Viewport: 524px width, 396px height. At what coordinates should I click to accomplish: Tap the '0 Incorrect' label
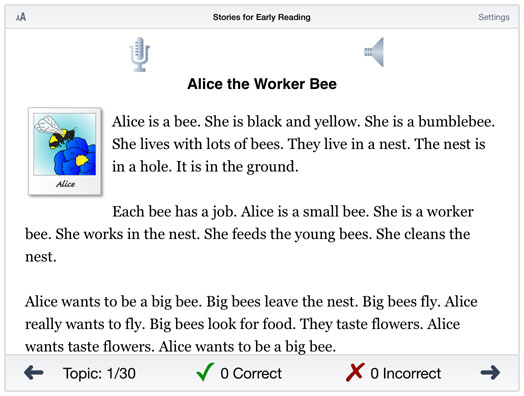point(406,373)
